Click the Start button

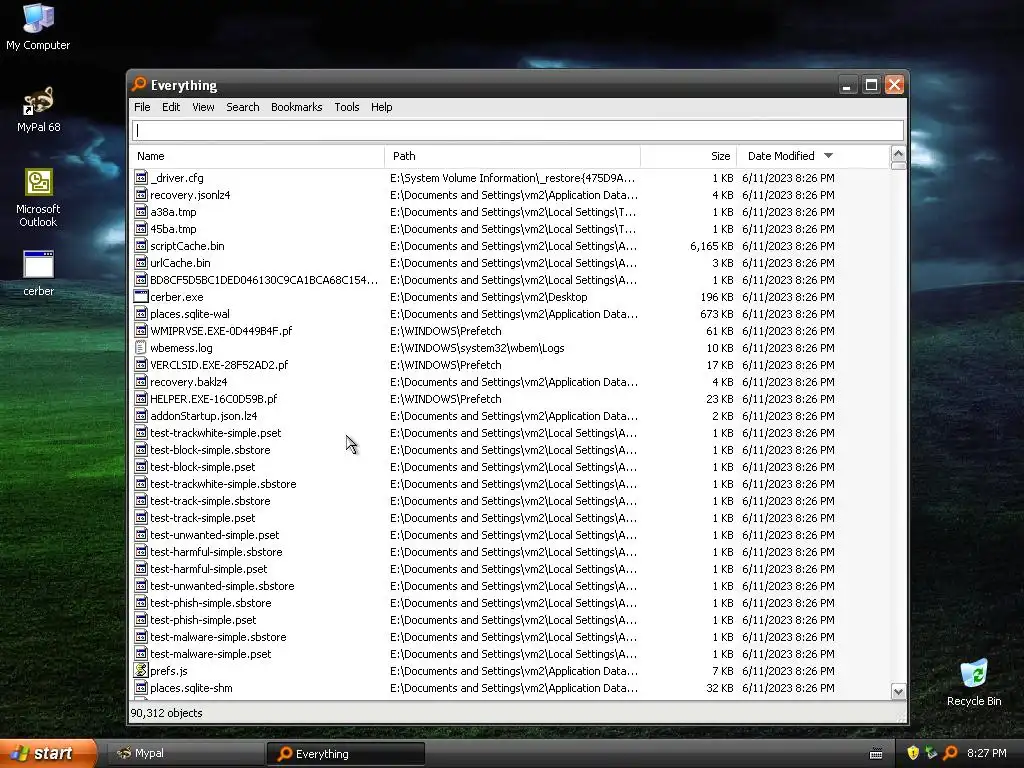pos(48,753)
